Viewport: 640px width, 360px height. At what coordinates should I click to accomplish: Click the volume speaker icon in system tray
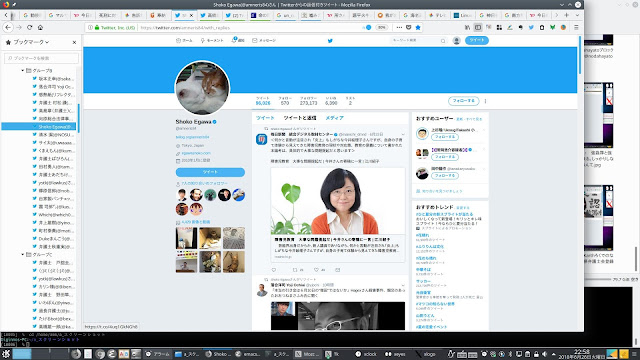click(544, 354)
